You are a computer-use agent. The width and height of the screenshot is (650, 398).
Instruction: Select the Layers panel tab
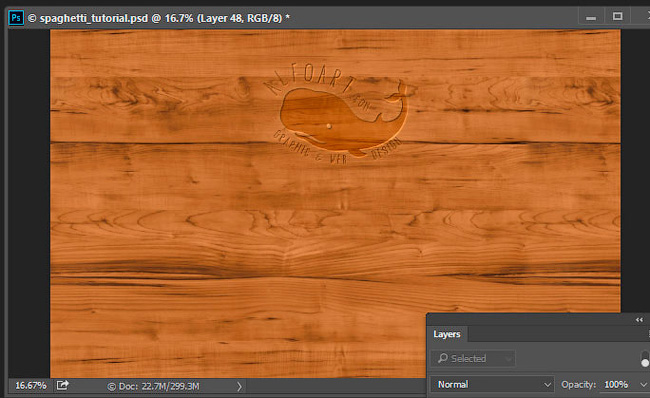click(x=446, y=334)
